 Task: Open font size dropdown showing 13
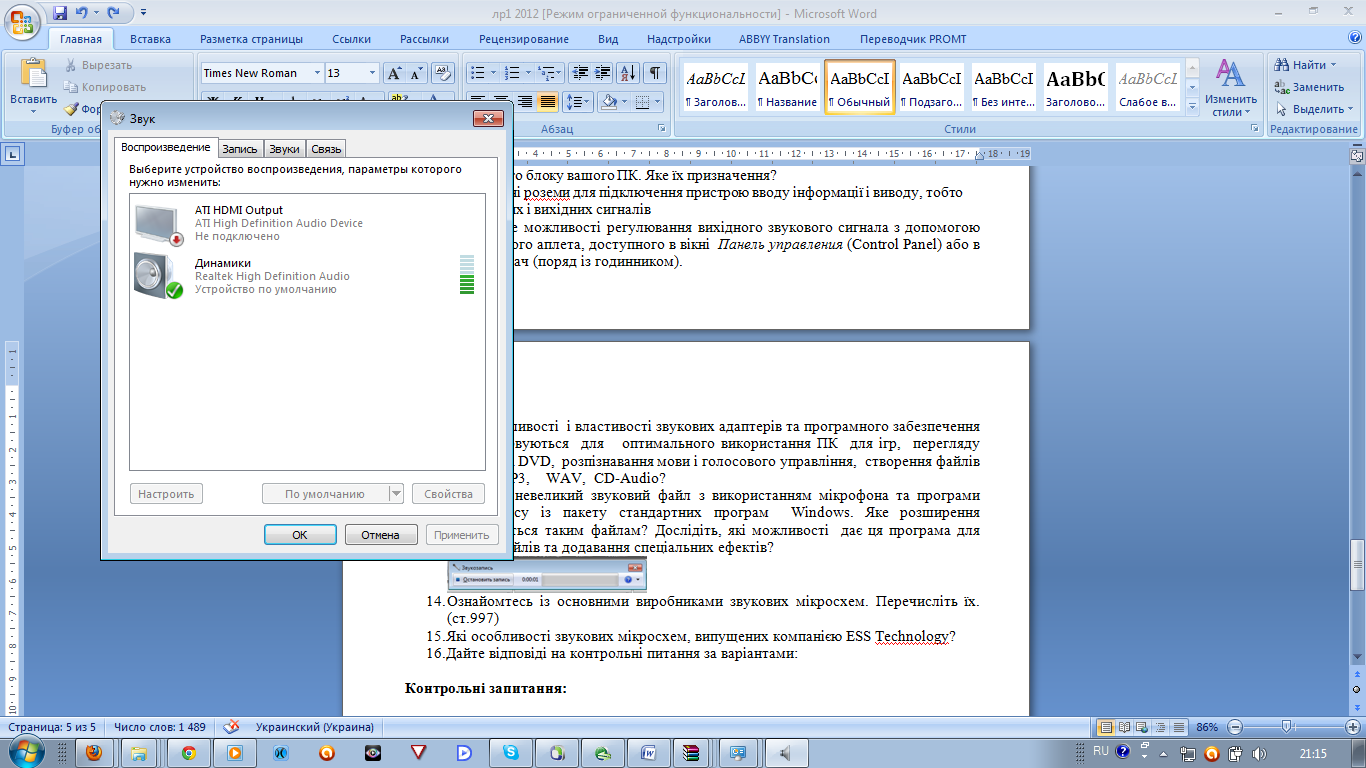click(373, 73)
